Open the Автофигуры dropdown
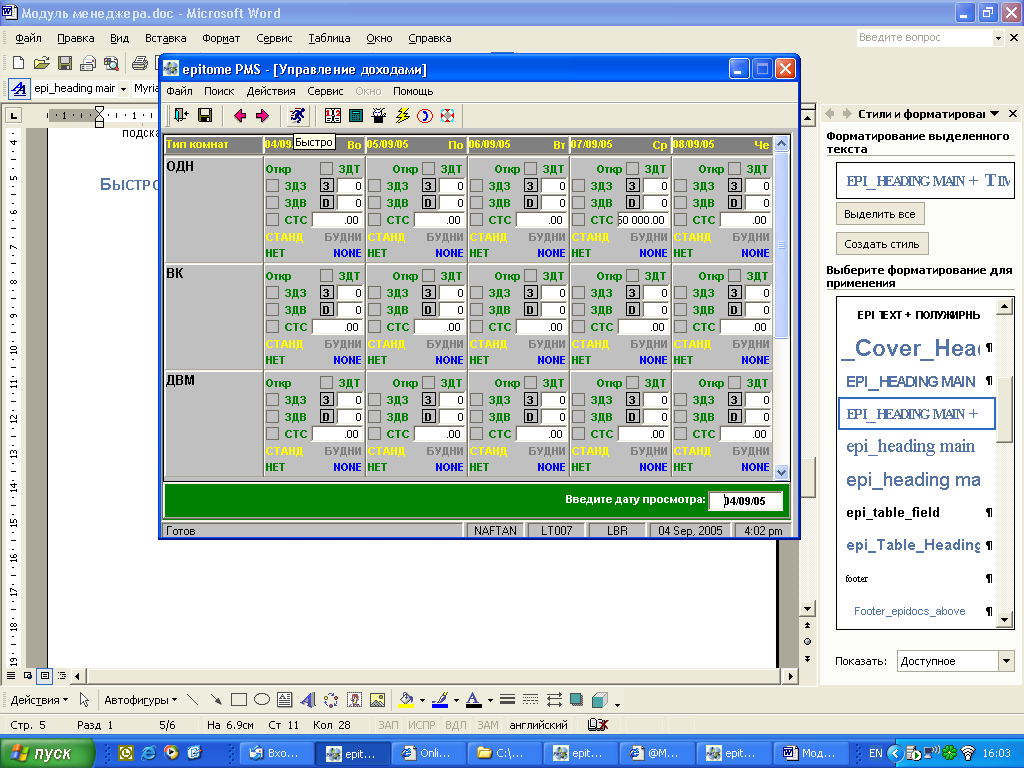 (140, 700)
